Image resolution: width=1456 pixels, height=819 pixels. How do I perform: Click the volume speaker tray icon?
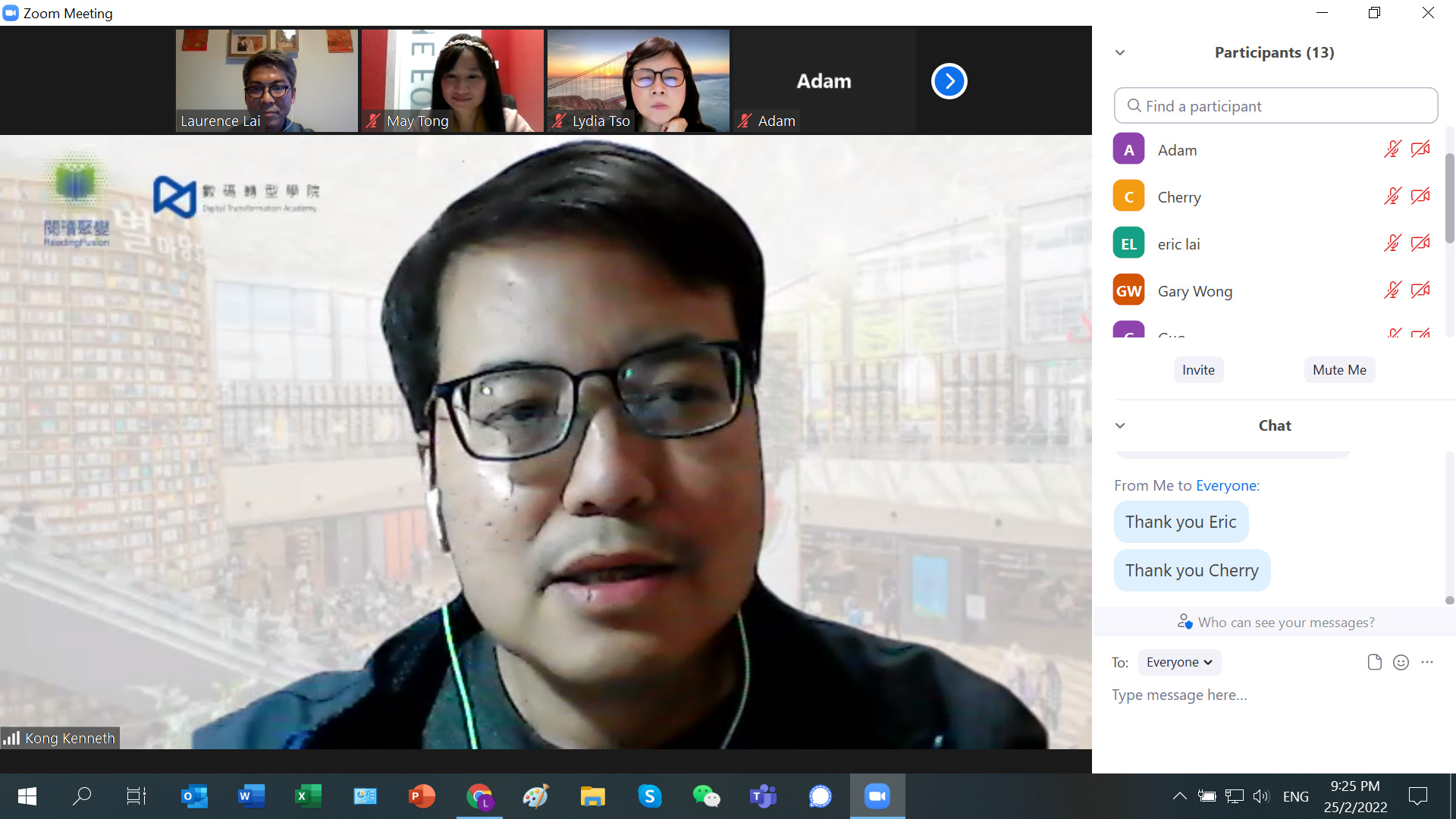tap(1261, 796)
